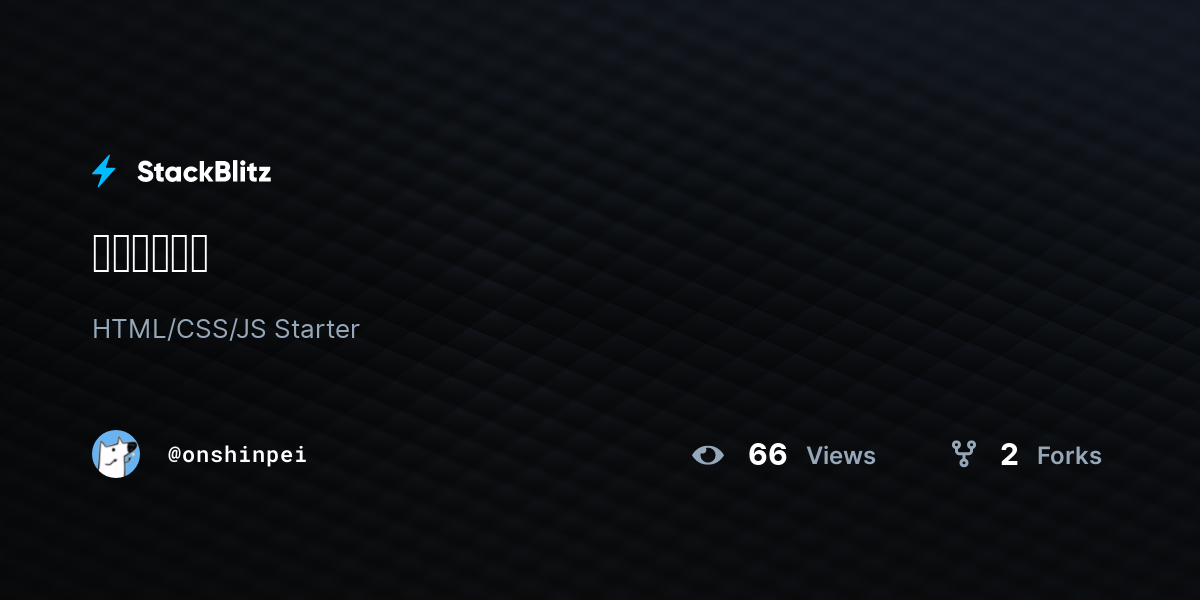Click the last box character in title
The width and height of the screenshot is (1200, 600).
[200, 253]
